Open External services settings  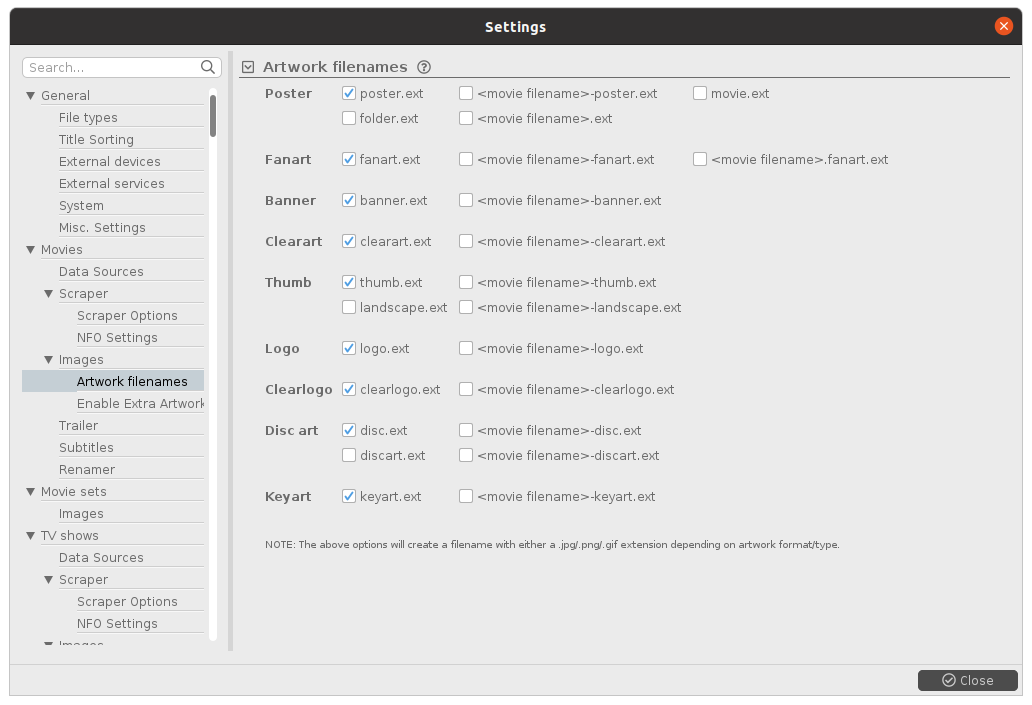pyautogui.click(x=111, y=183)
